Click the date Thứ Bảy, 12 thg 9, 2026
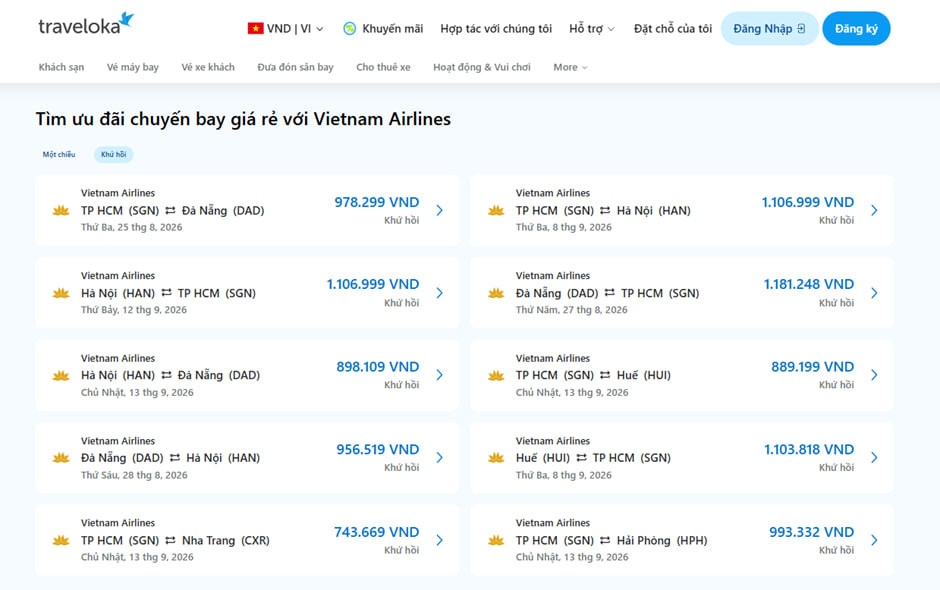Image resolution: width=940 pixels, height=590 pixels. pos(134,310)
